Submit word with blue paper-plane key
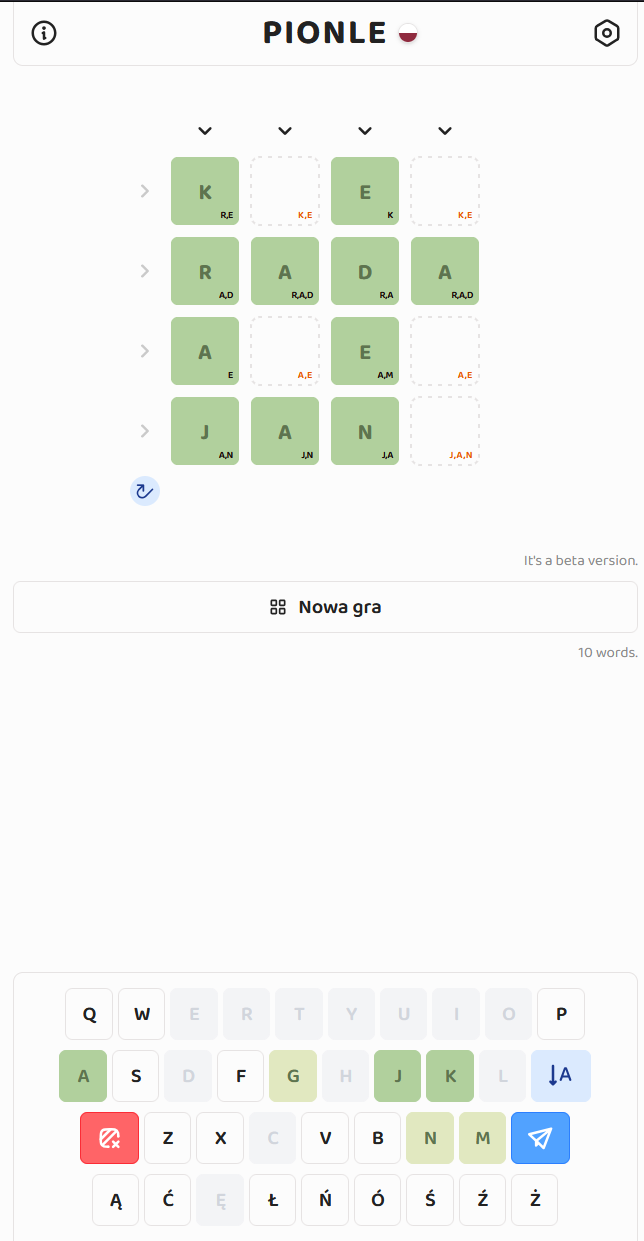Screen dimensions: 644x1241 coord(540,1138)
